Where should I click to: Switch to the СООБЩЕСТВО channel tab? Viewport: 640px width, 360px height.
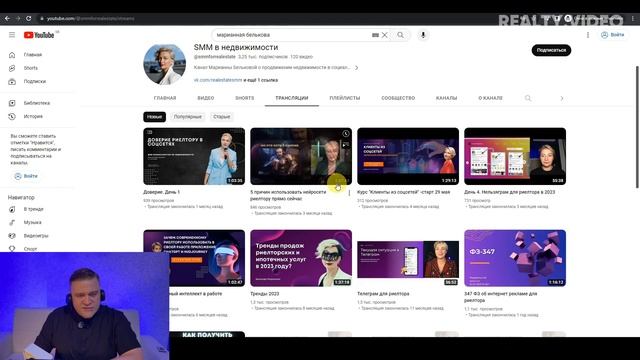(398, 98)
